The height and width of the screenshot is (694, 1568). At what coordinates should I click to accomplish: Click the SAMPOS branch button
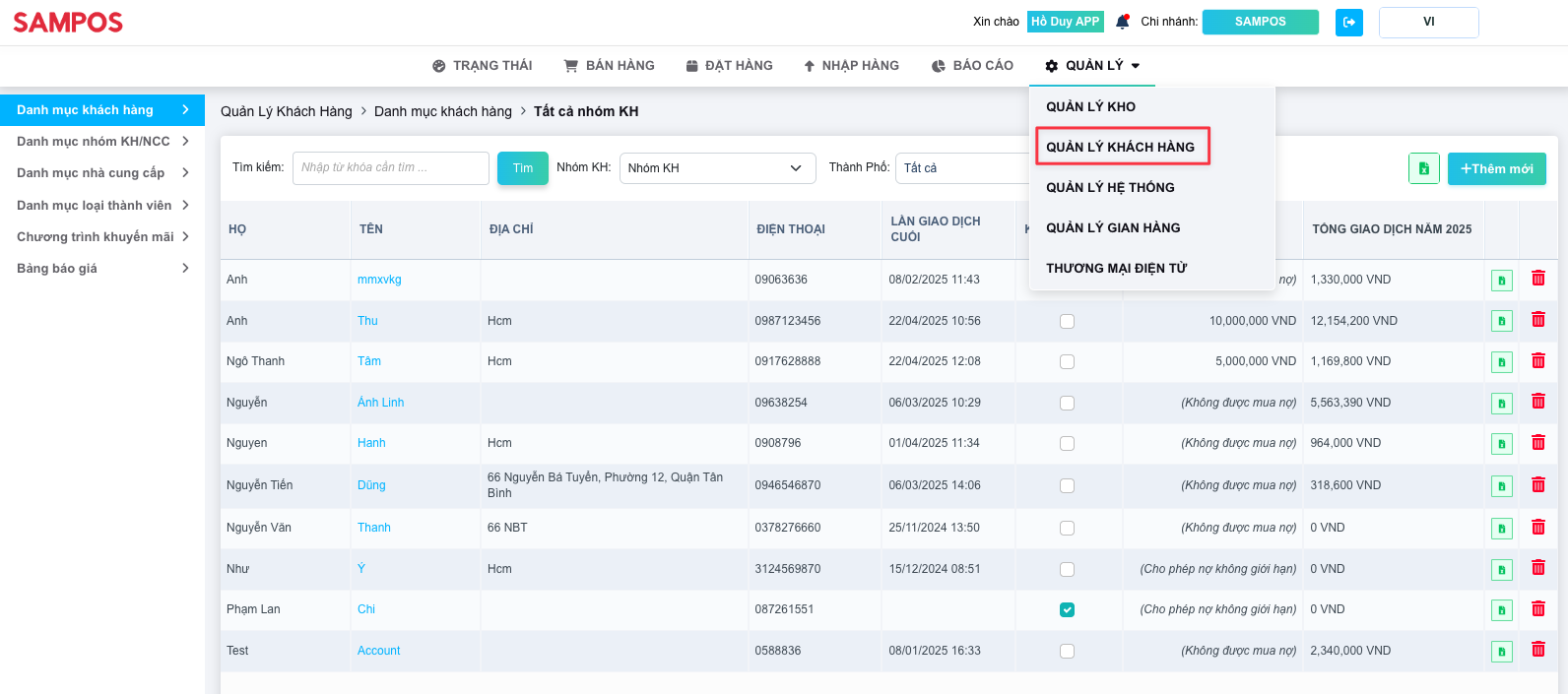1261,22
